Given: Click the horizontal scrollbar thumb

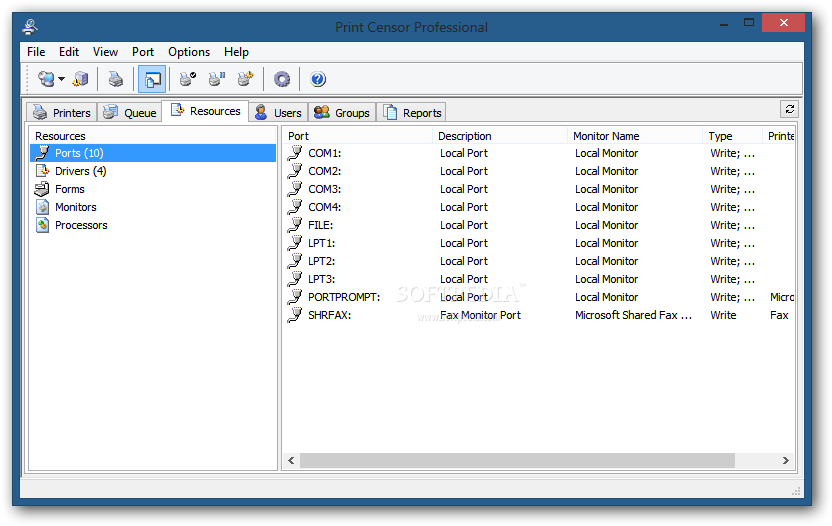Looking at the screenshot, I should (x=517, y=461).
